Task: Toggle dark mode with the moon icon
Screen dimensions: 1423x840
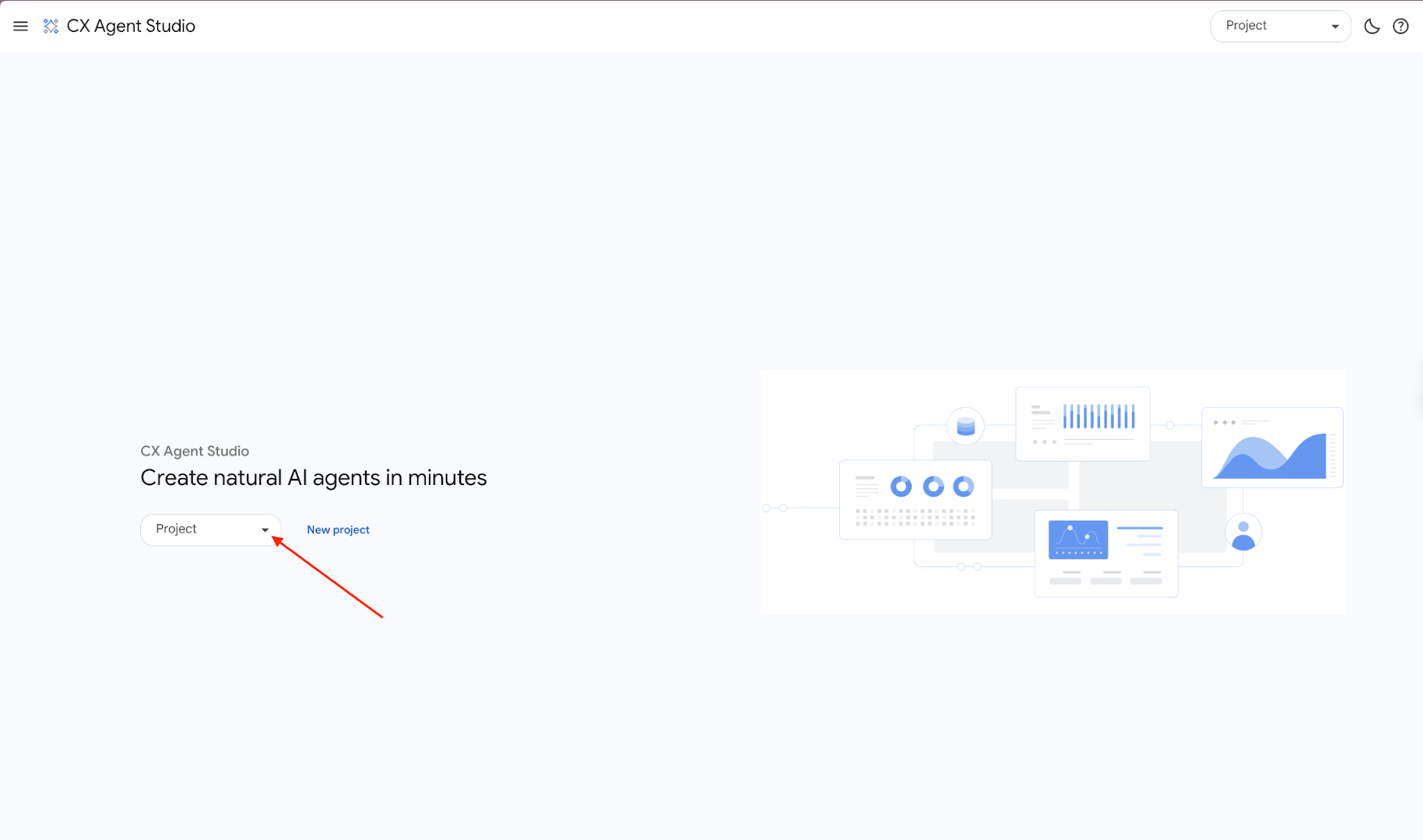Action: click(x=1372, y=26)
